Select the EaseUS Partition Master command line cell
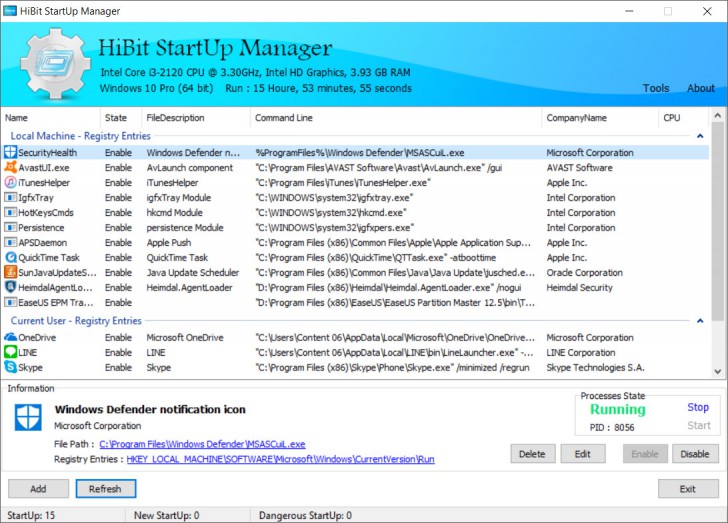The height and width of the screenshot is (523, 728). [395, 302]
